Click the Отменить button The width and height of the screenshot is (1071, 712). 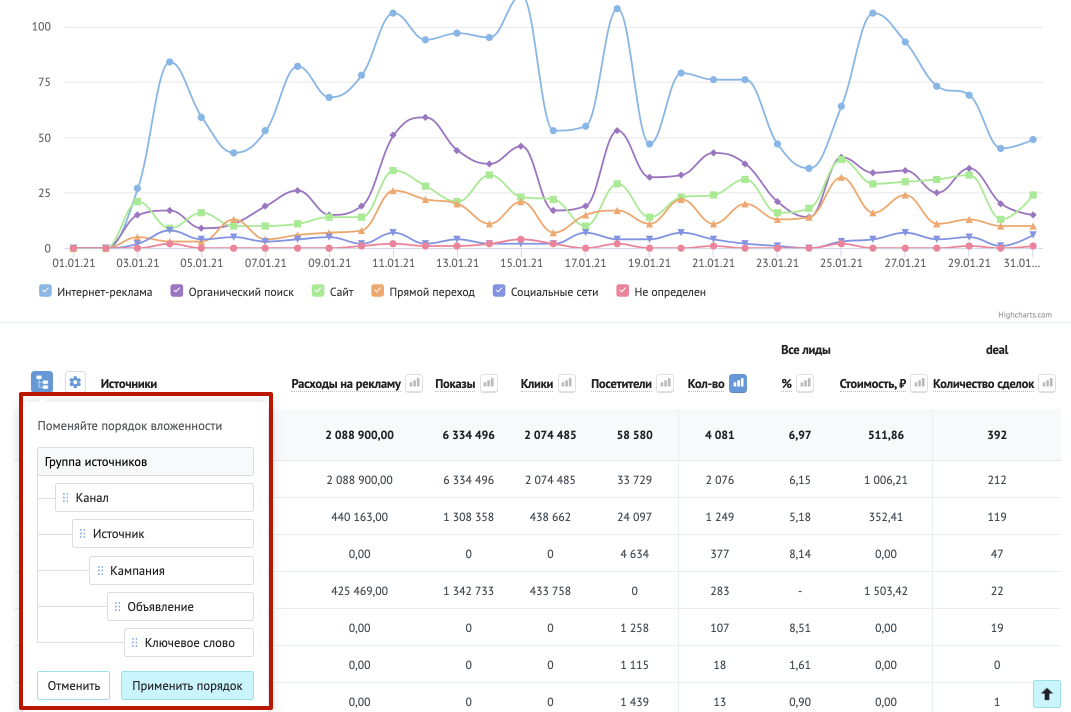(x=74, y=685)
